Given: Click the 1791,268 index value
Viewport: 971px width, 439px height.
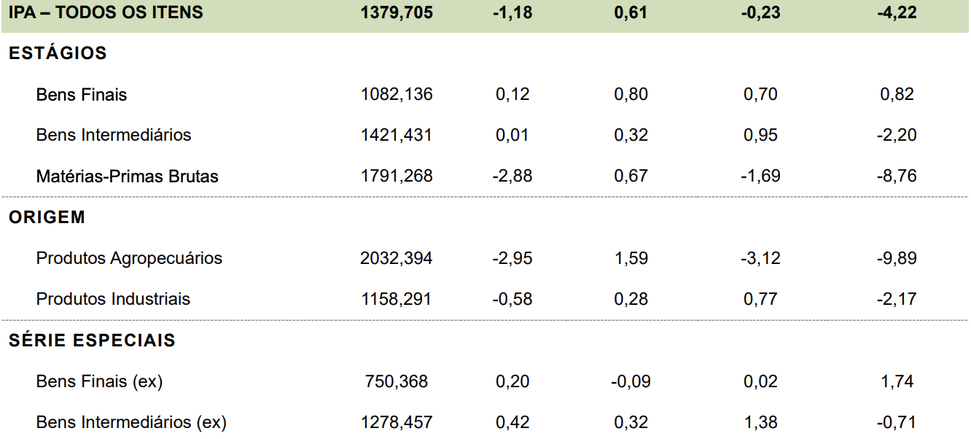Looking at the screenshot, I should click(397, 177).
